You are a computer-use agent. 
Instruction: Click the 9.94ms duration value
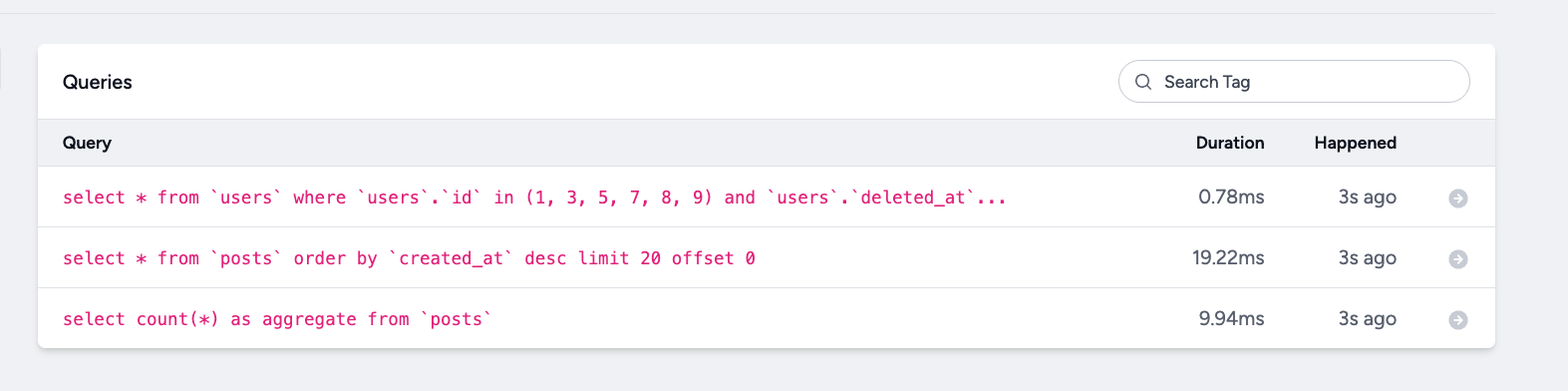(1231, 319)
